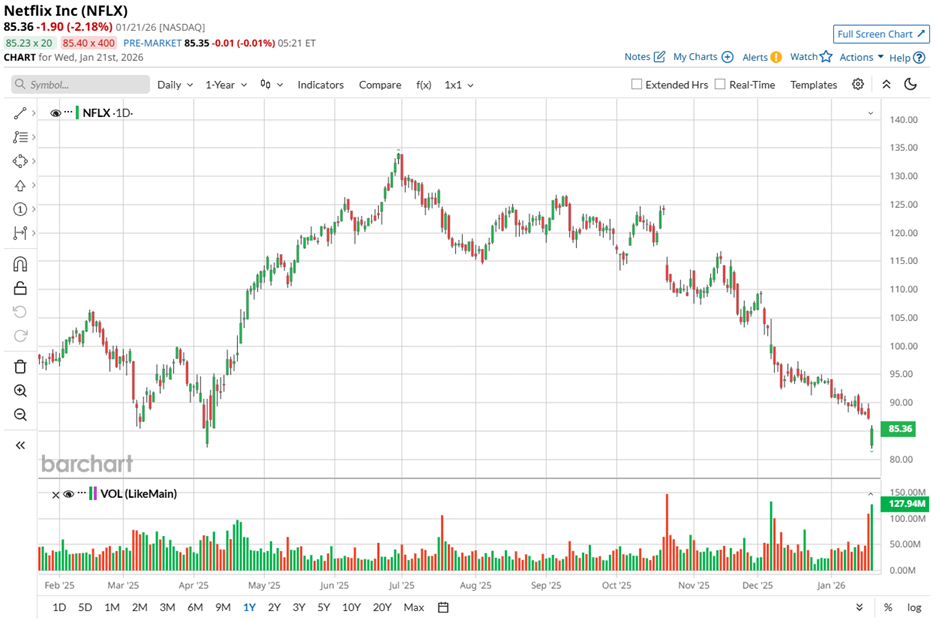Pick the price range measure tool
Viewport: 936px width, 623px height.
(20, 233)
